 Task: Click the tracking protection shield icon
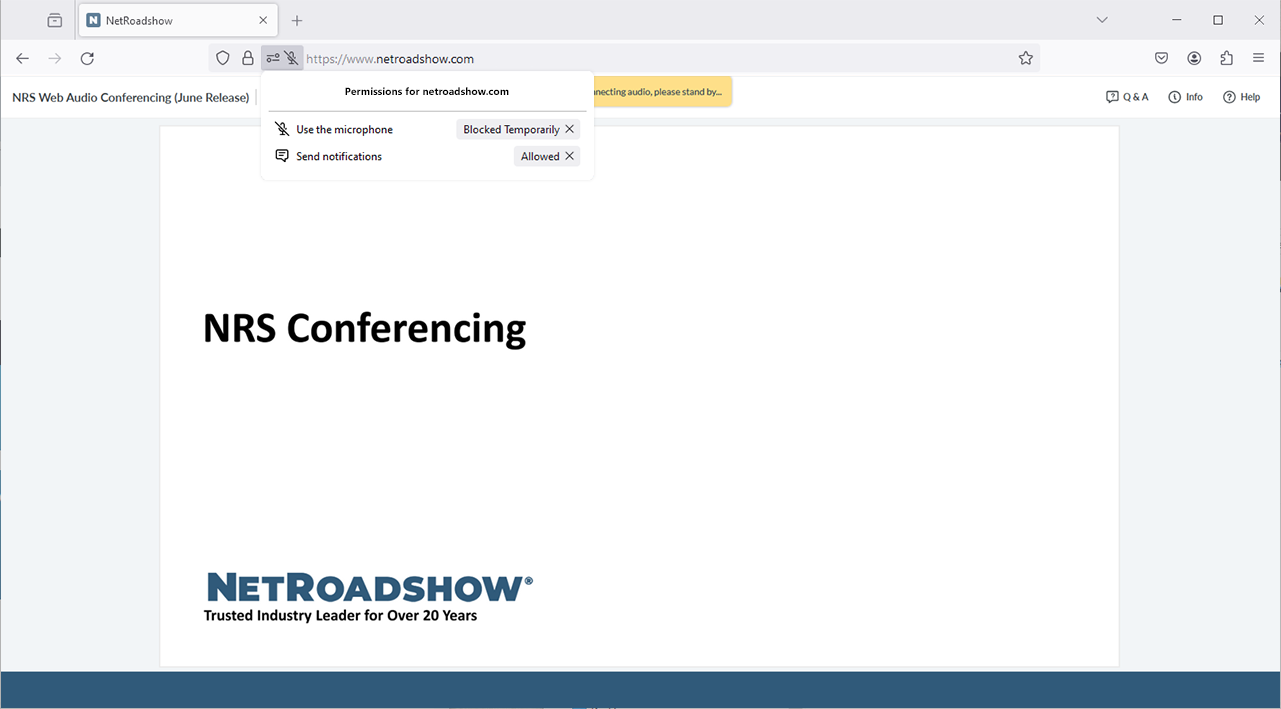[x=222, y=58]
